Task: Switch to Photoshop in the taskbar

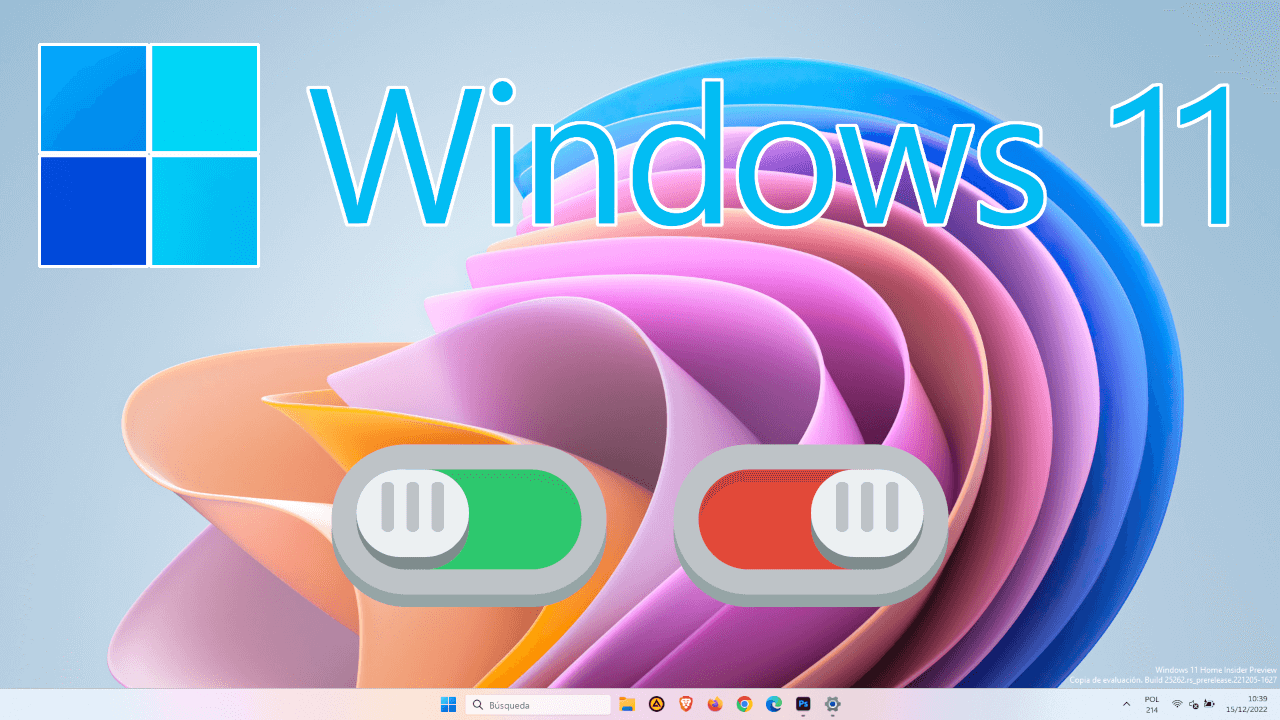Action: pyautogui.click(x=802, y=704)
